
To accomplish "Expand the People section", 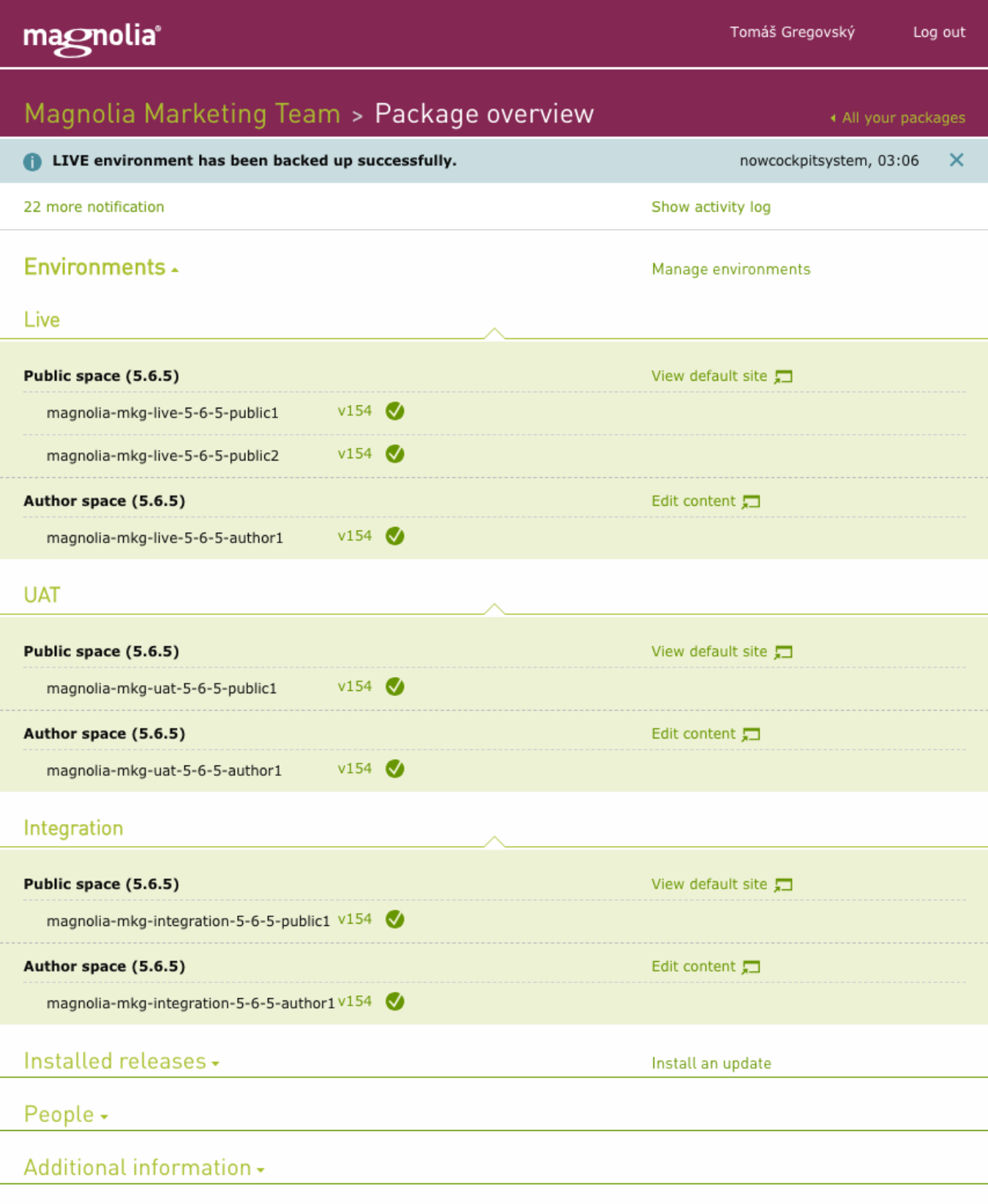I will coord(66,1115).
